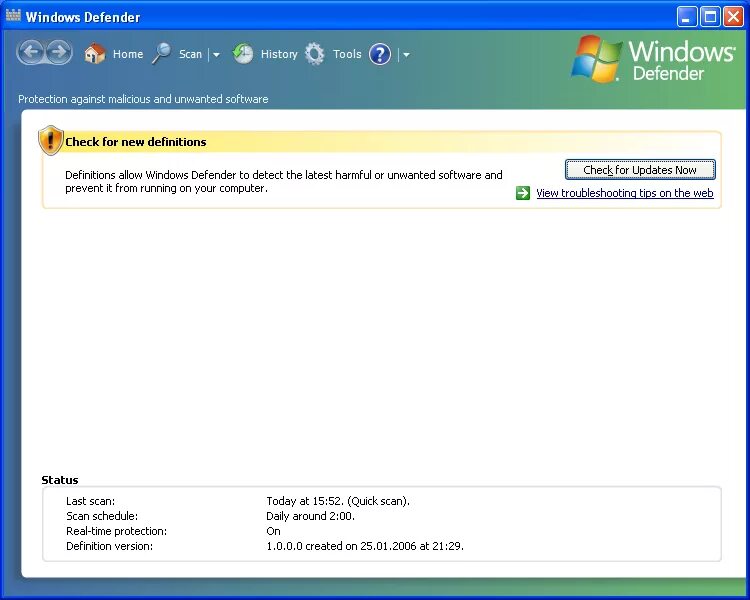Click the definitions description paragraph
The image size is (750, 600).
coord(284,181)
